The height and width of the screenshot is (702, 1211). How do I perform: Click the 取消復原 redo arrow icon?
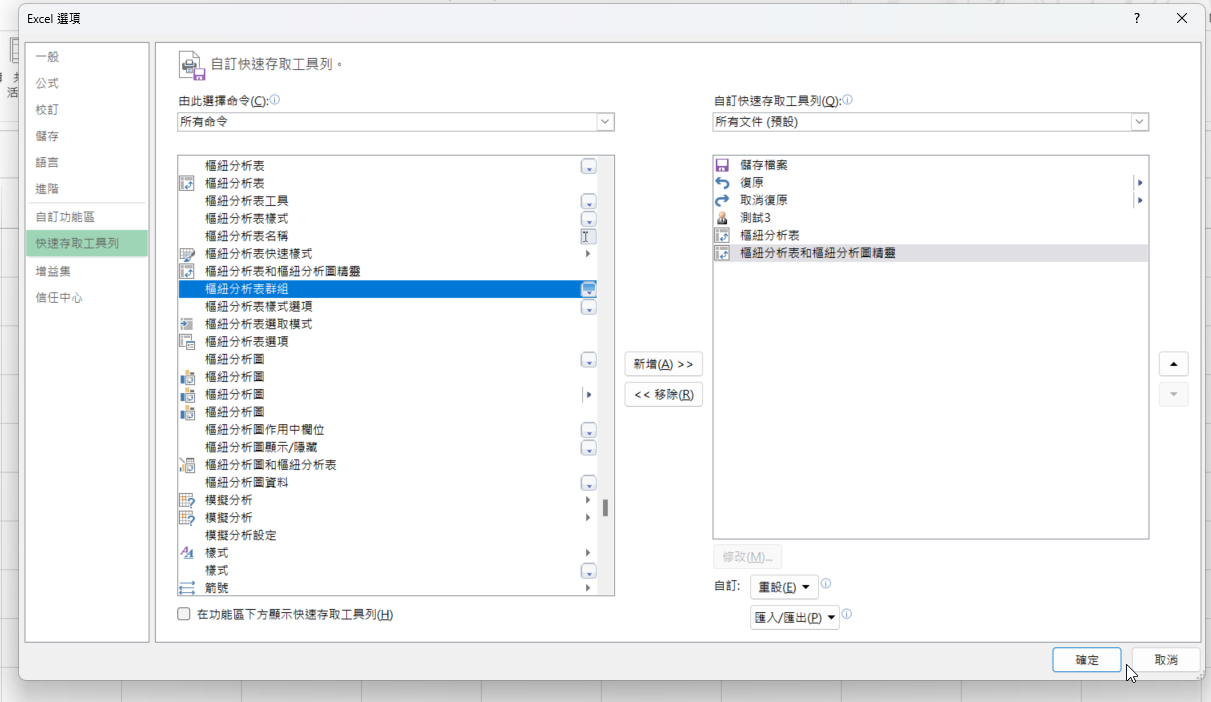point(722,200)
